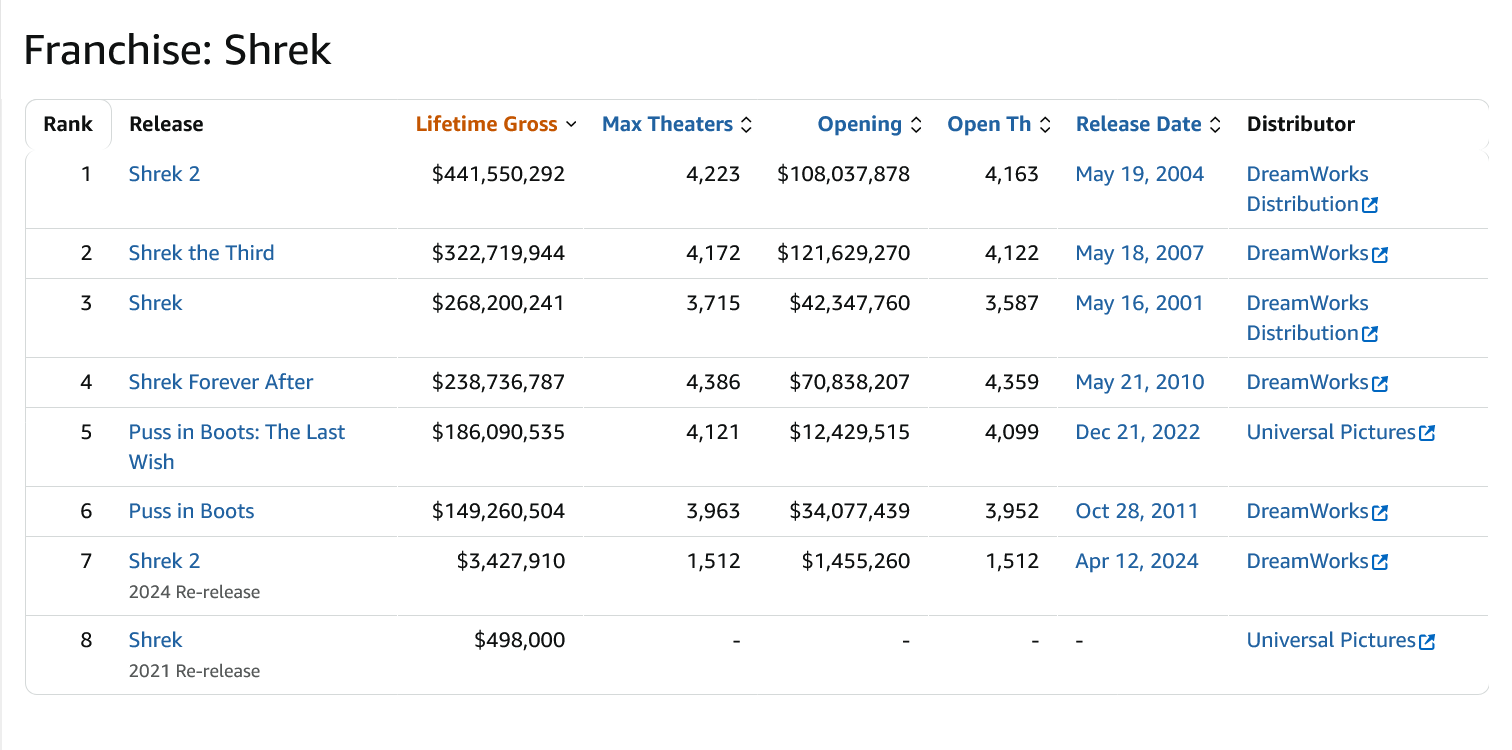The height and width of the screenshot is (750, 1512).
Task: Click external link icon for Shrek the Third distributor
Action: point(1380,254)
